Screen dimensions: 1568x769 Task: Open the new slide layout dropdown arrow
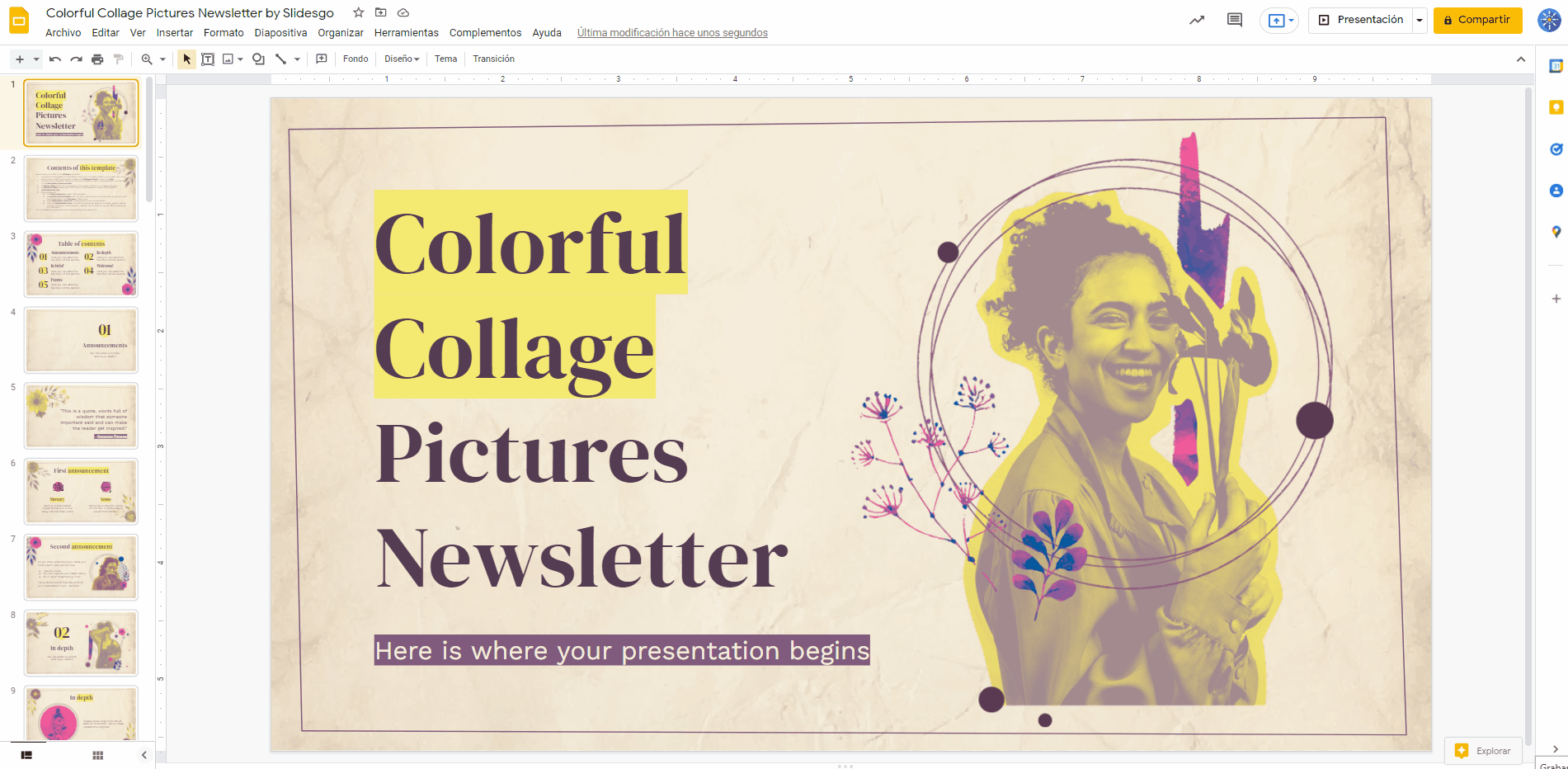[x=36, y=59]
